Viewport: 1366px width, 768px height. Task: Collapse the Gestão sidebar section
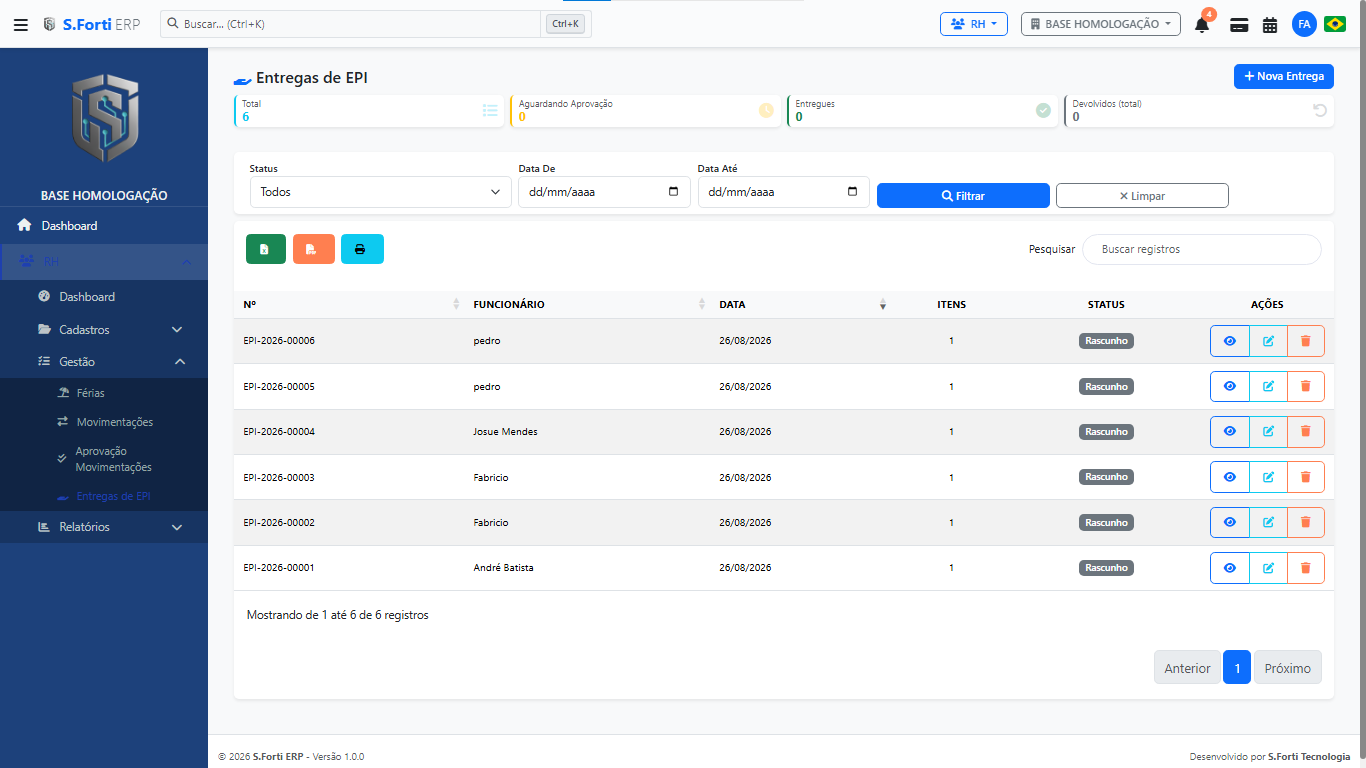click(104, 362)
